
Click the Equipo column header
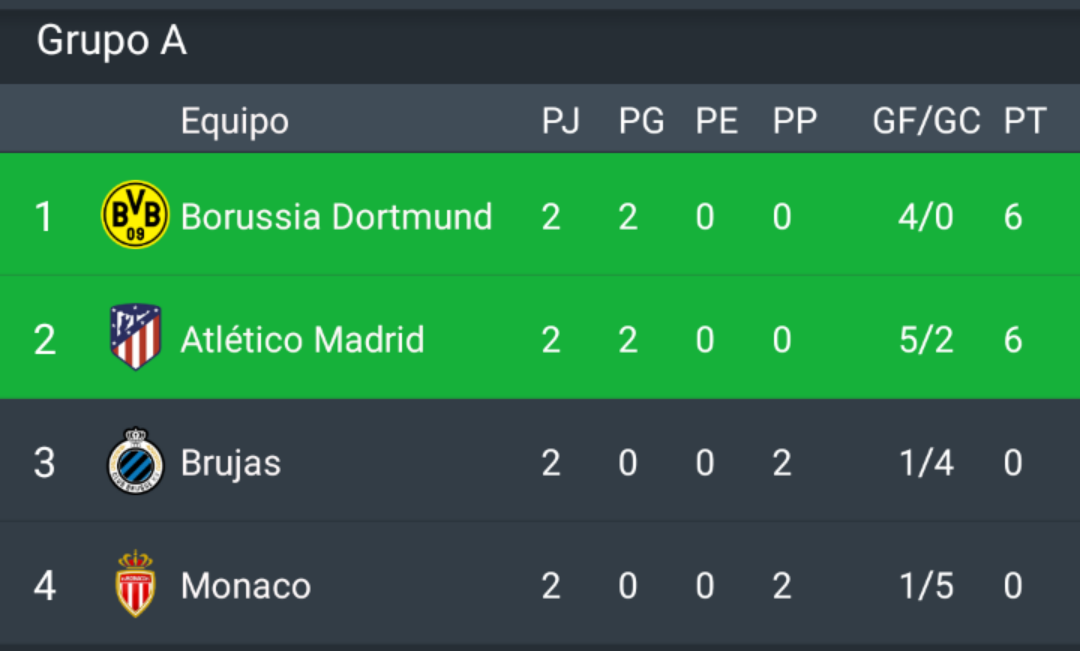tap(235, 122)
